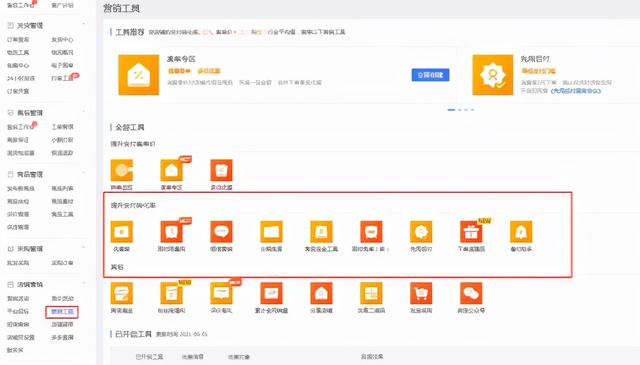
Task: Collapse the 发货管理 sidebar section
Action: point(84,24)
